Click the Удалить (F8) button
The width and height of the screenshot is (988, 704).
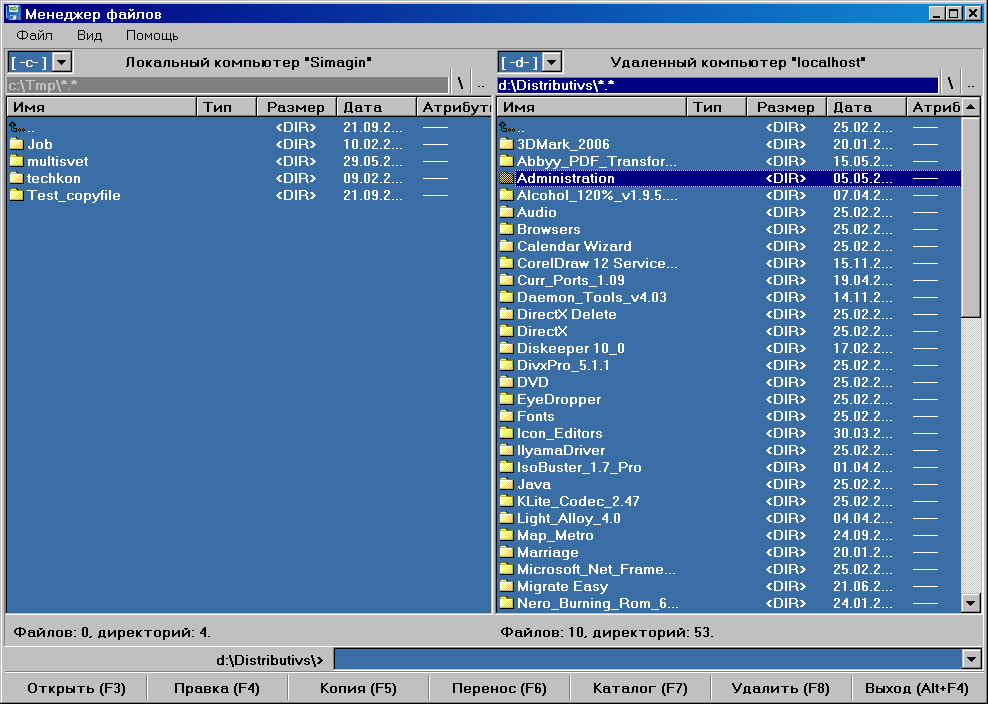(x=781, y=688)
